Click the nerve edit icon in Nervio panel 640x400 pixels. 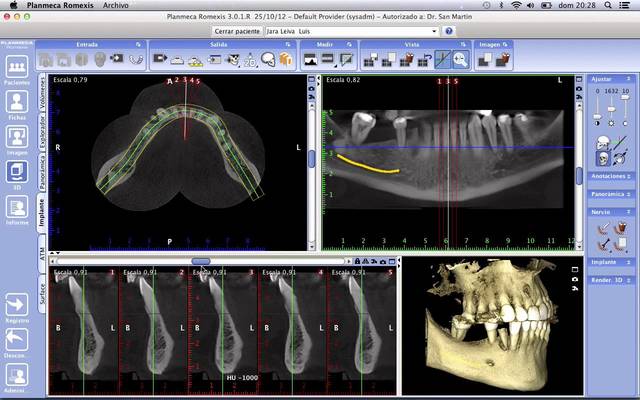pos(603,244)
